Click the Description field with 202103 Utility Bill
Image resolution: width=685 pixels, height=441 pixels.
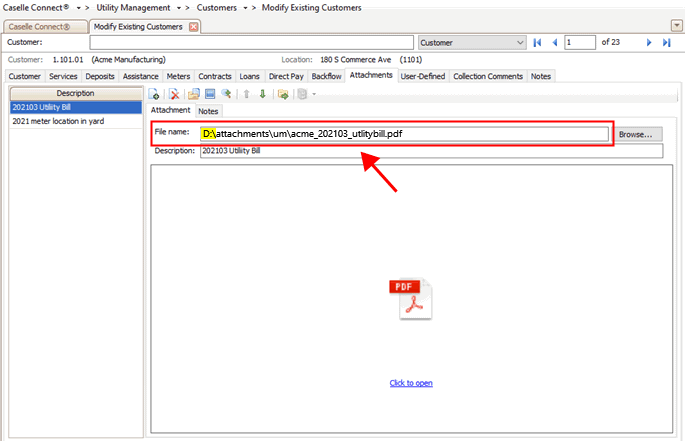431,151
